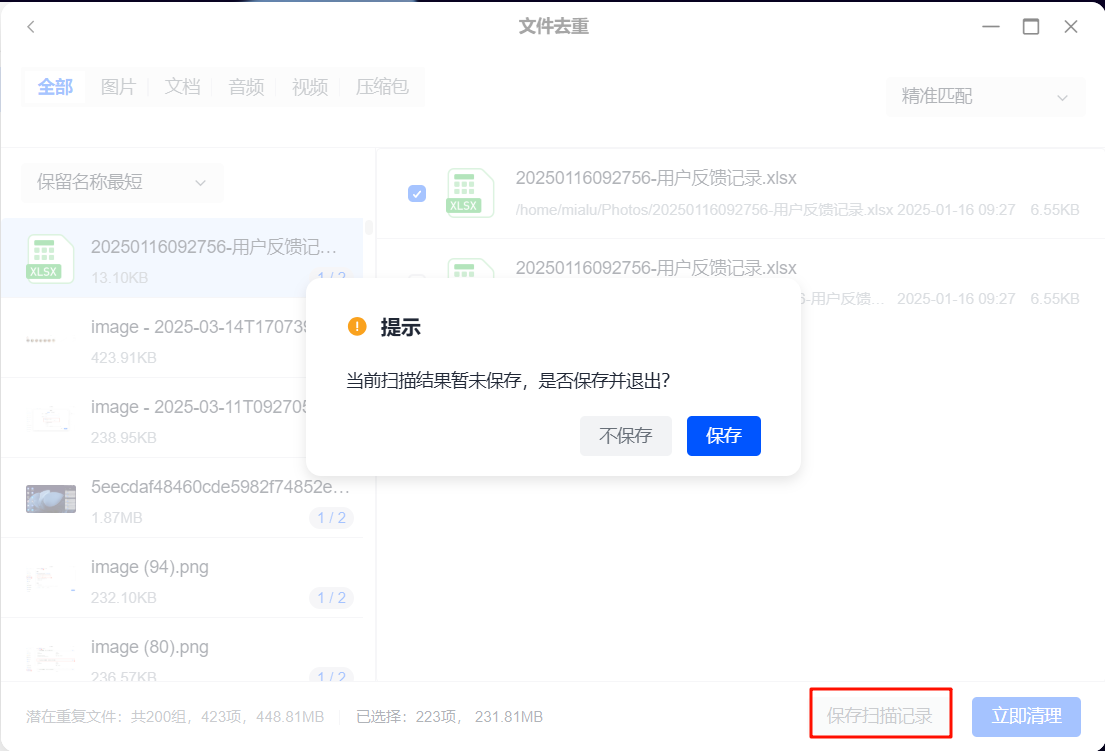Click the 保存 button in dialog
This screenshot has width=1105, height=751.
coord(723,436)
